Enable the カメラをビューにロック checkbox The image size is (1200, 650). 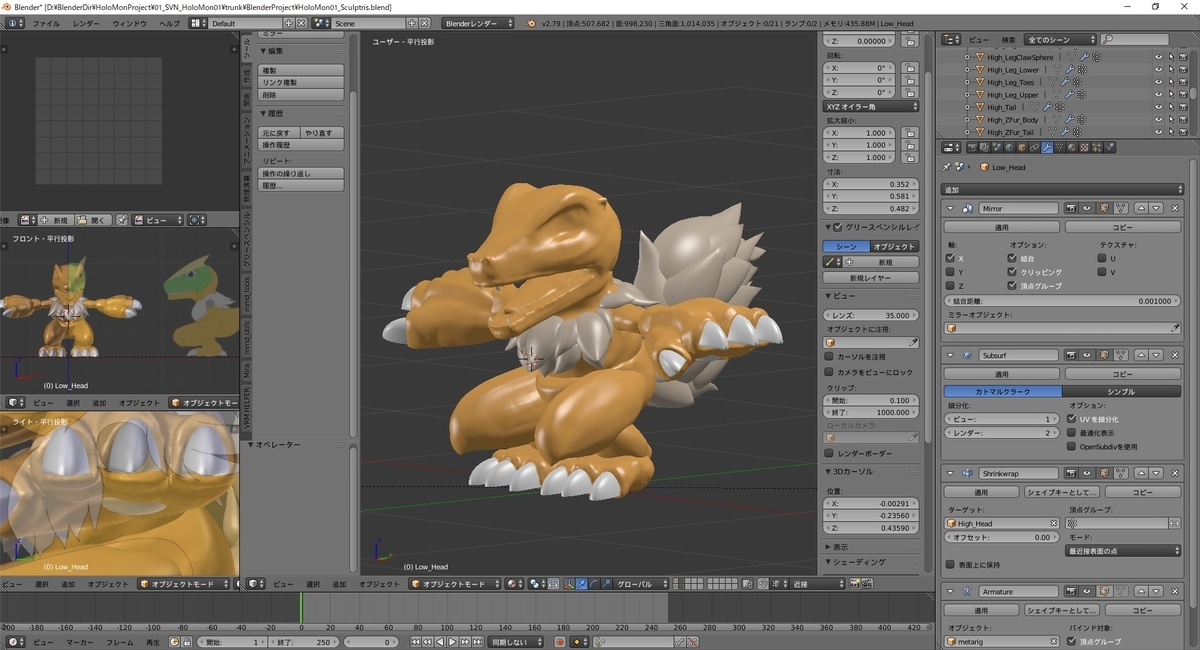tap(829, 372)
